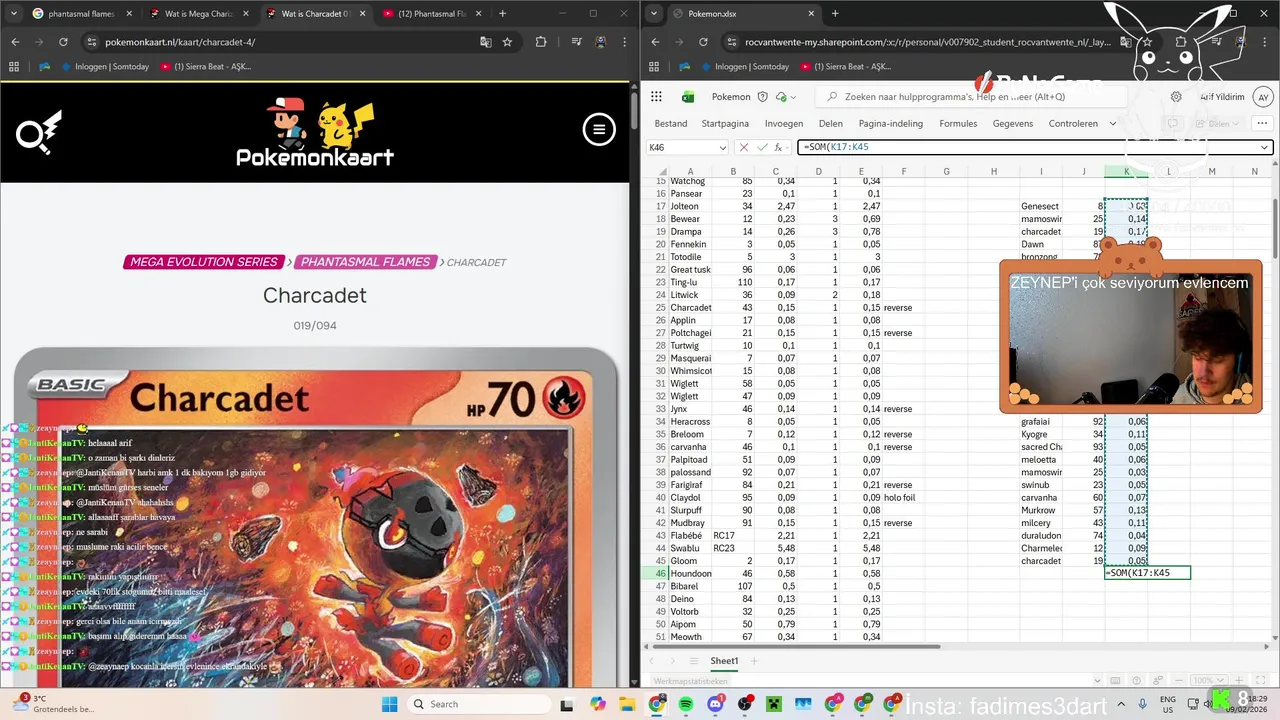Open the Microsoft 365 app launcher

(x=656, y=97)
